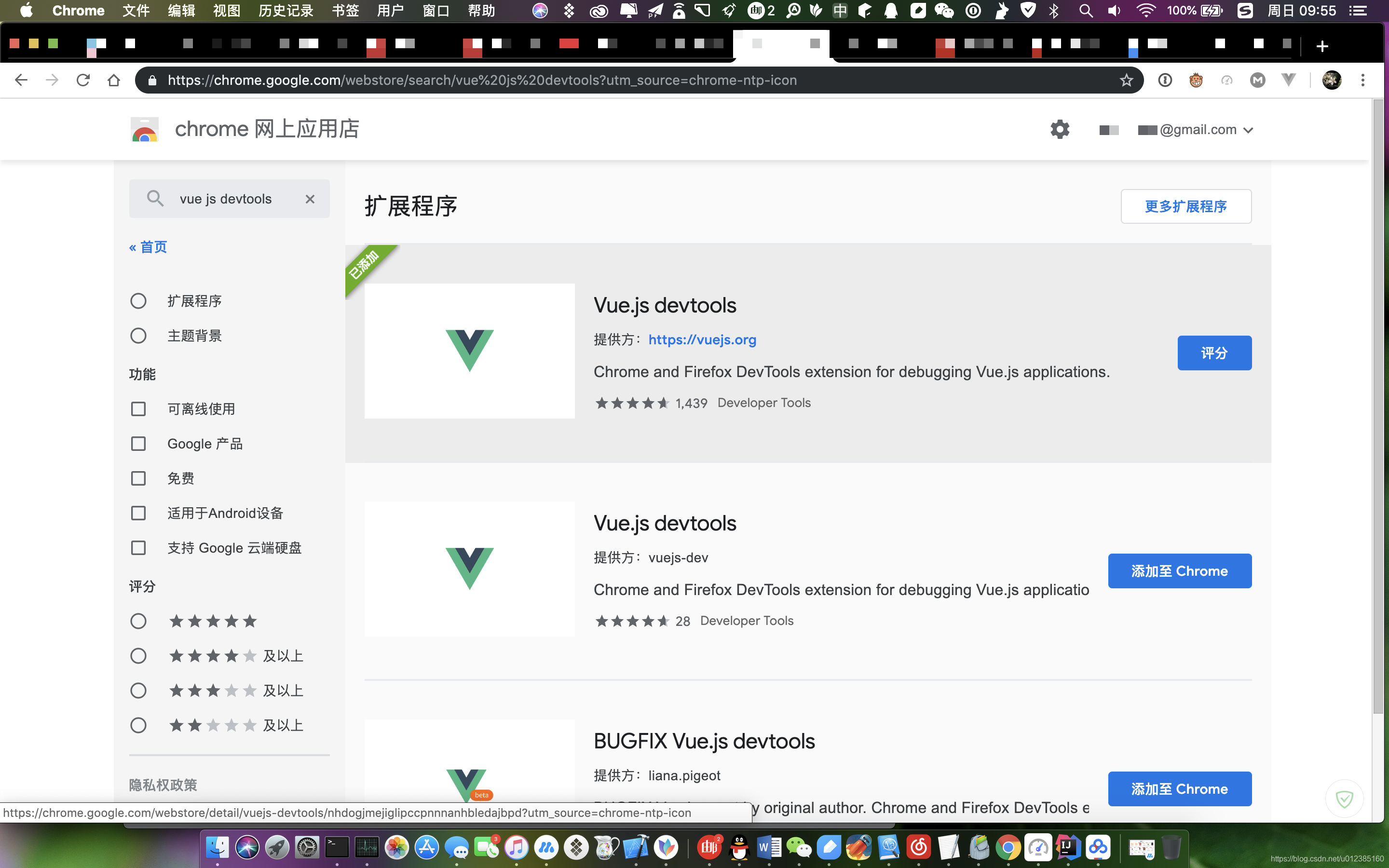
Task: Enable 支持 Google 云端硬盘 checkbox
Action: tap(138, 548)
